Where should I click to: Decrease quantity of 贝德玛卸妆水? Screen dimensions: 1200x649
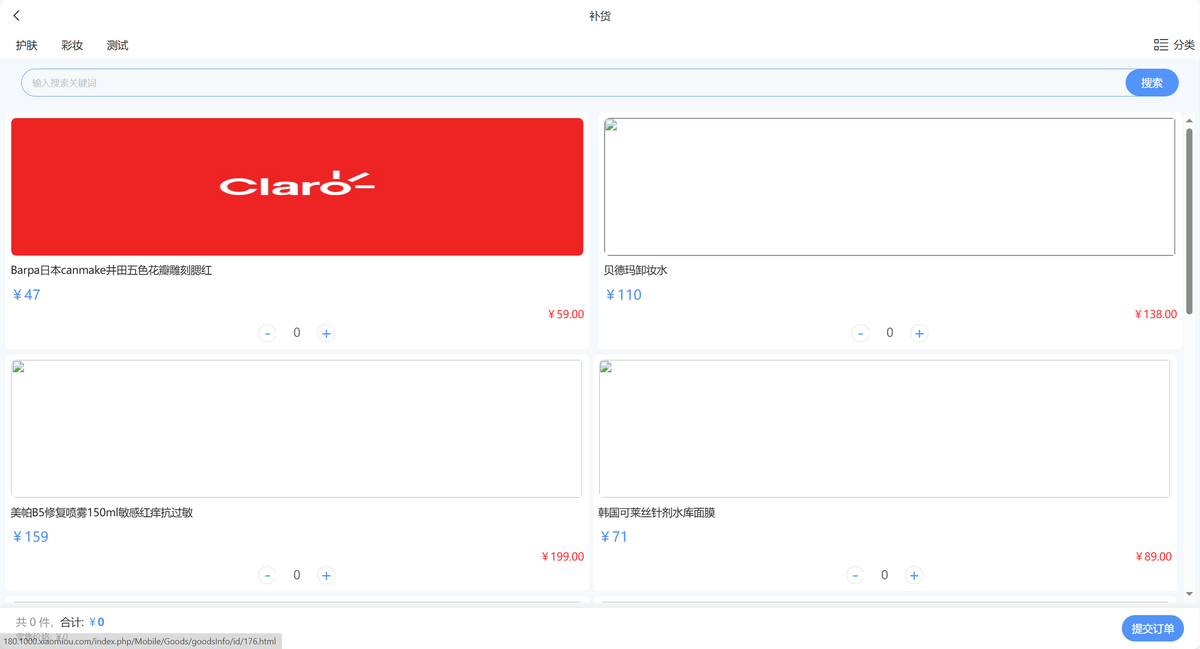[860, 333]
